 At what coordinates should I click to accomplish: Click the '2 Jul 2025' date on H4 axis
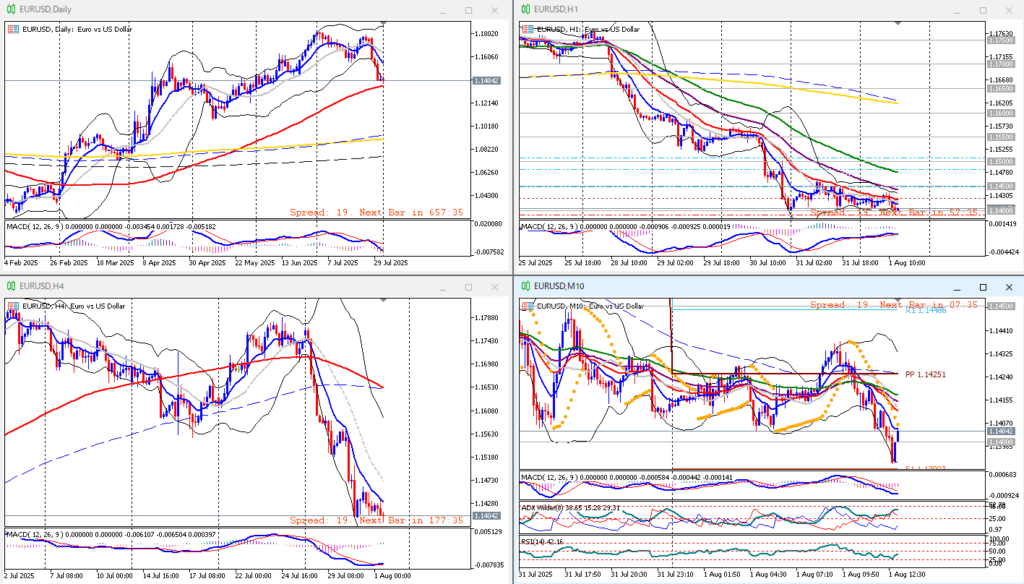[x=21, y=576]
